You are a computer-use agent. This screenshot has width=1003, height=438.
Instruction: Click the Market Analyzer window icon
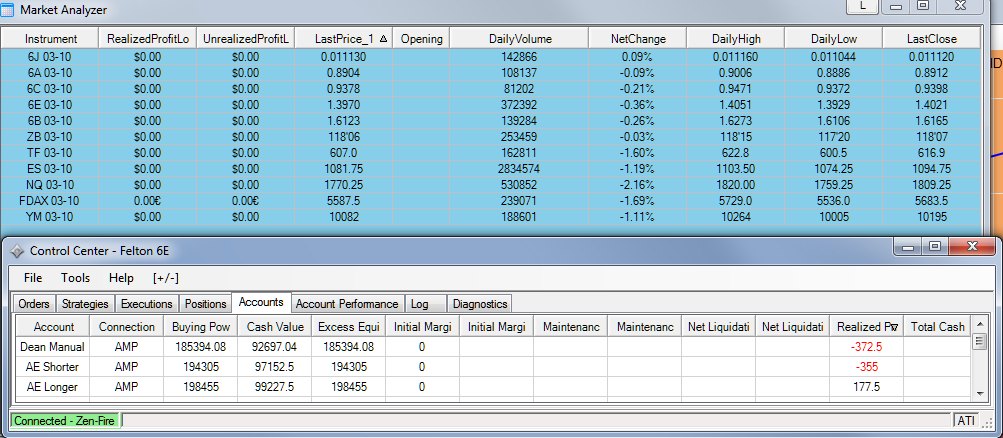click(x=9, y=9)
